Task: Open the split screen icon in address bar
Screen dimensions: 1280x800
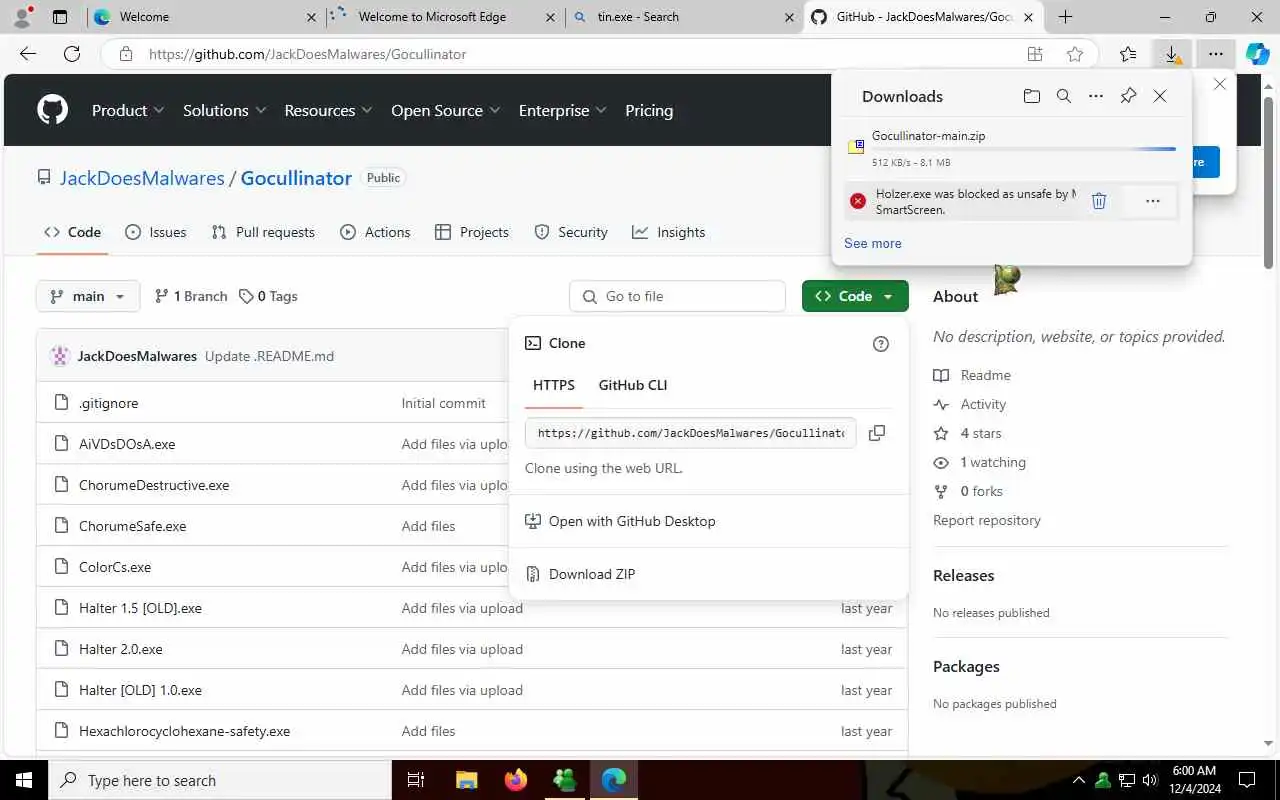Action: [1035, 54]
